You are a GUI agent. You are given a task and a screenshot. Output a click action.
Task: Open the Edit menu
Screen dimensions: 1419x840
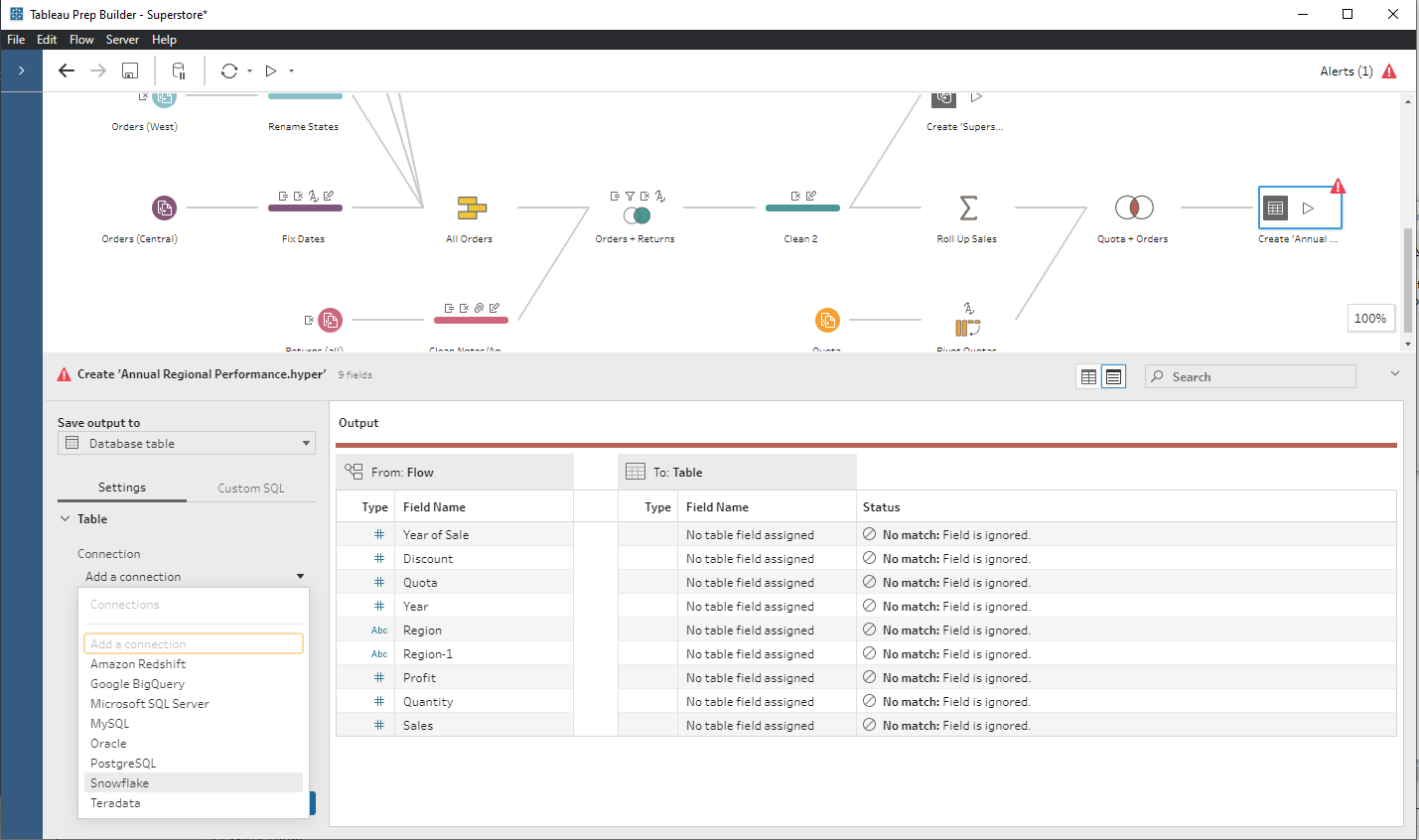(47, 40)
